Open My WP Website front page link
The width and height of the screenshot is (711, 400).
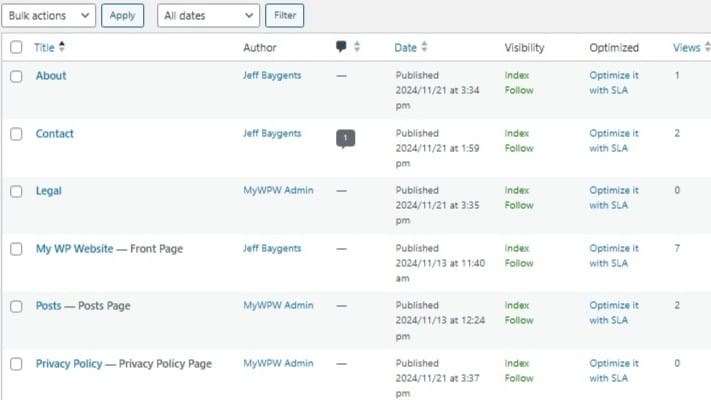74,248
